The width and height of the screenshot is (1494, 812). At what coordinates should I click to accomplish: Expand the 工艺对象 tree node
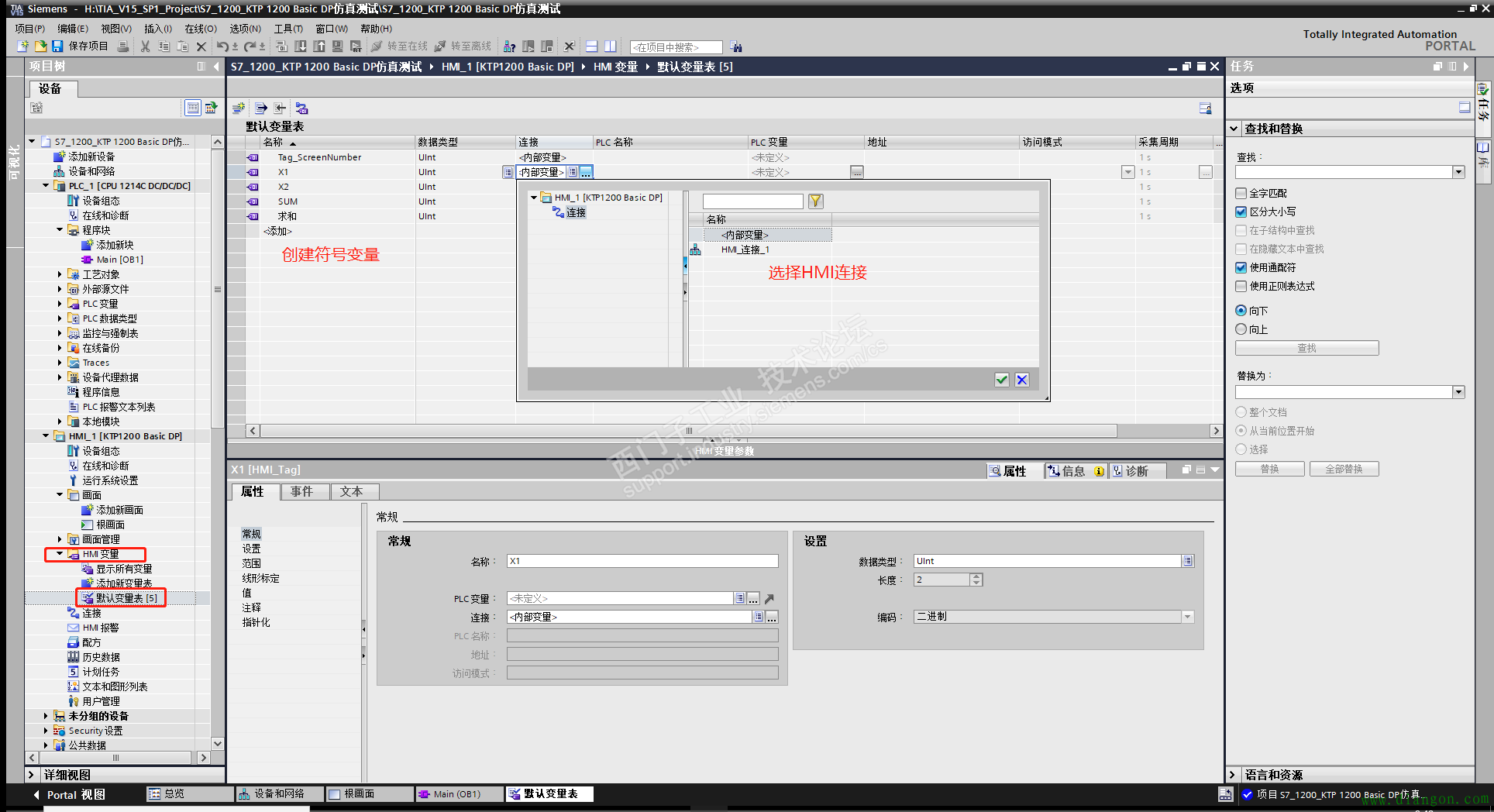(x=60, y=274)
